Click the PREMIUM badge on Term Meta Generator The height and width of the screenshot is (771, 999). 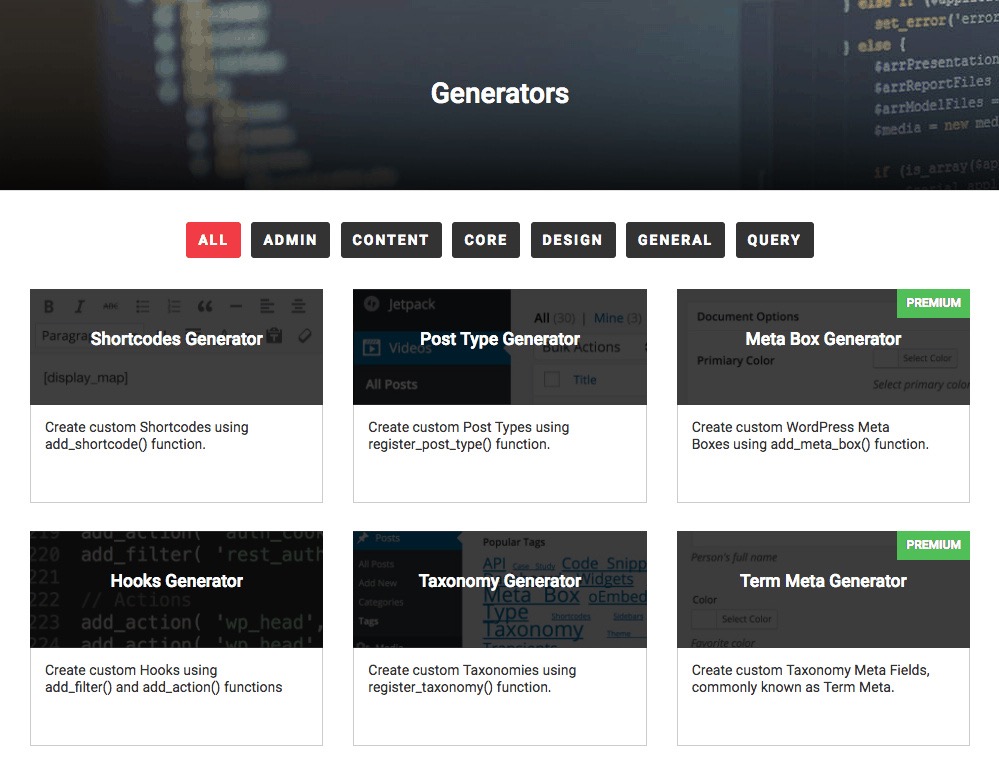click(x=933, y=545)
